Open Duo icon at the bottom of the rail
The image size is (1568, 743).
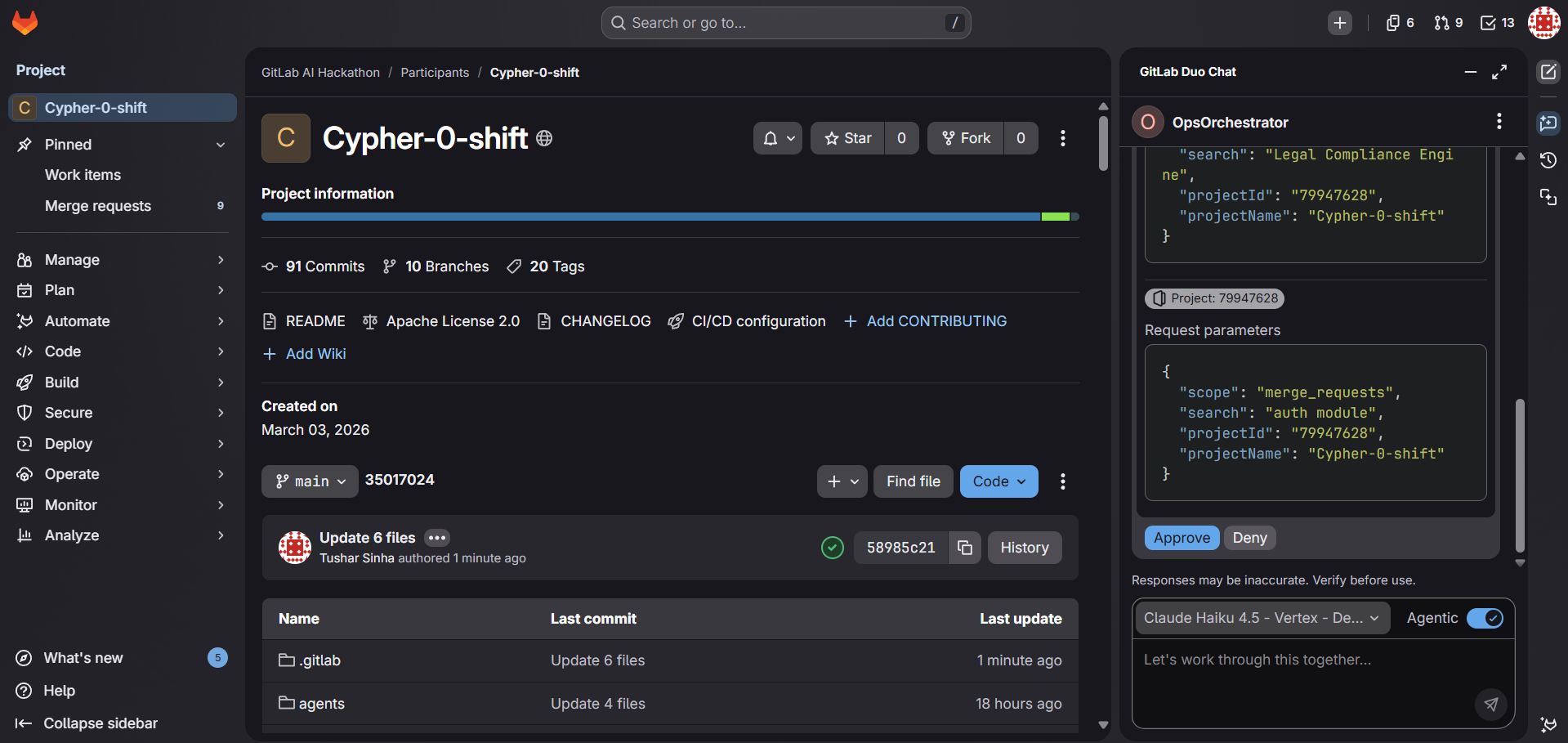[x=1548, y=724]
